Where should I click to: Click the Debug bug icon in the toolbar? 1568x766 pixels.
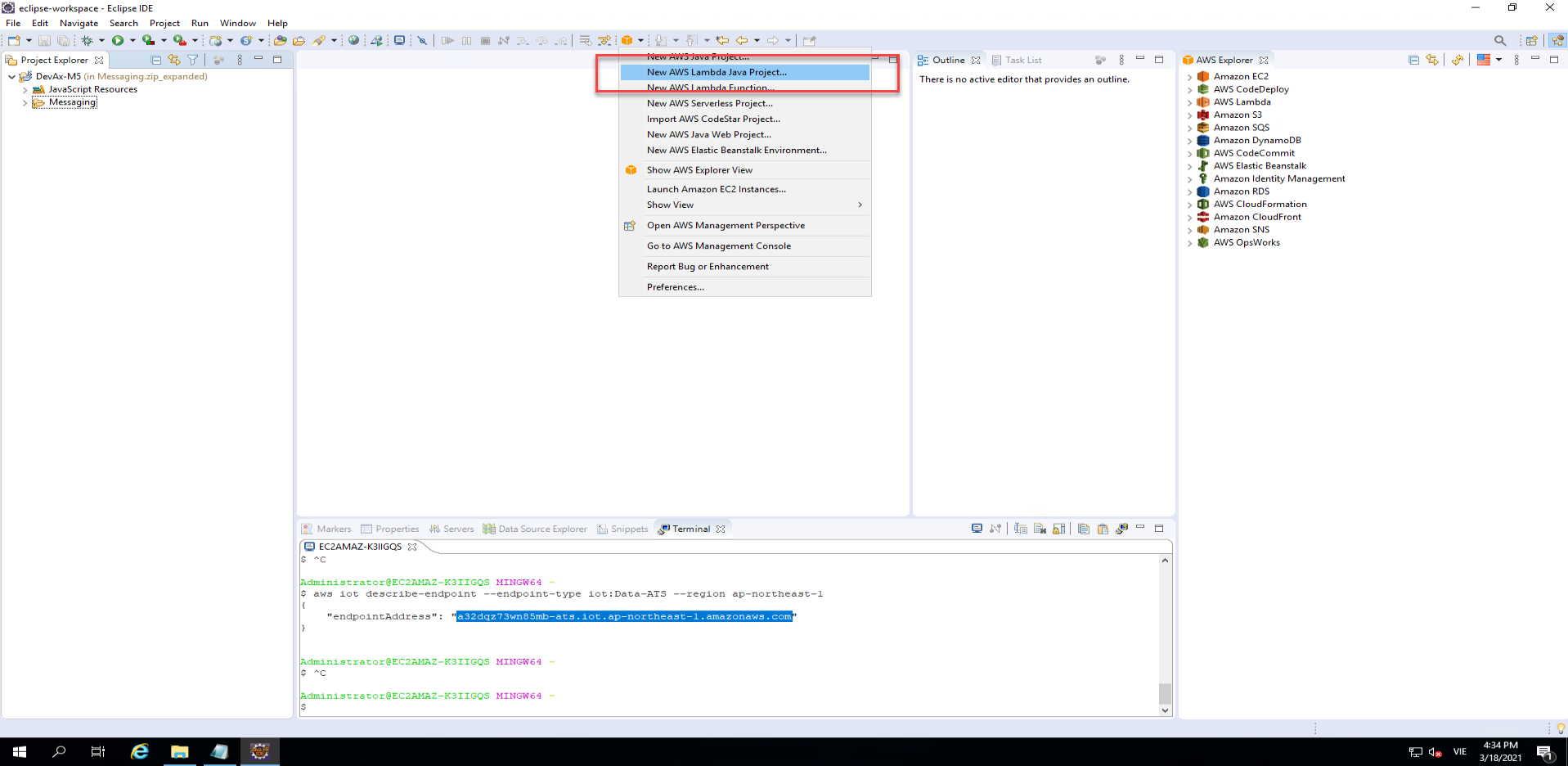pyautogui.click(x=87, y=40)
